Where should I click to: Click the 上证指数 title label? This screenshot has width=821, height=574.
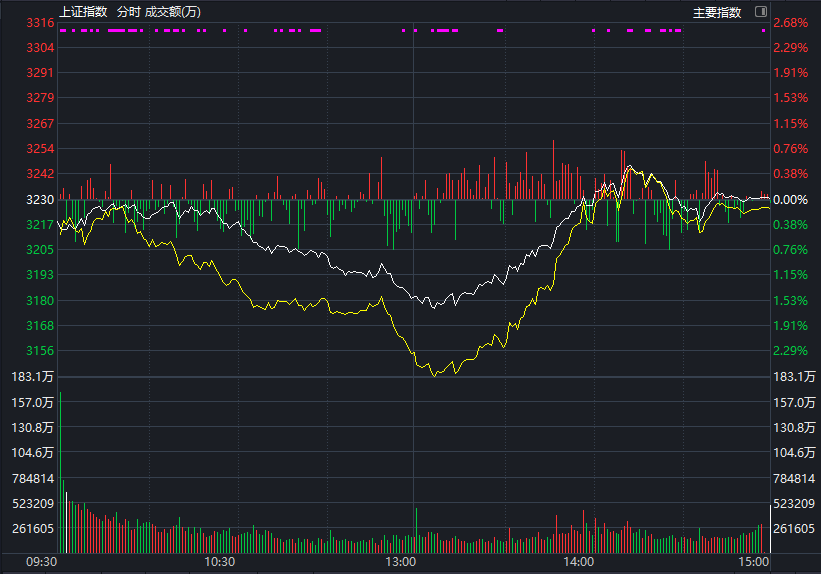[x=83, y=12]
